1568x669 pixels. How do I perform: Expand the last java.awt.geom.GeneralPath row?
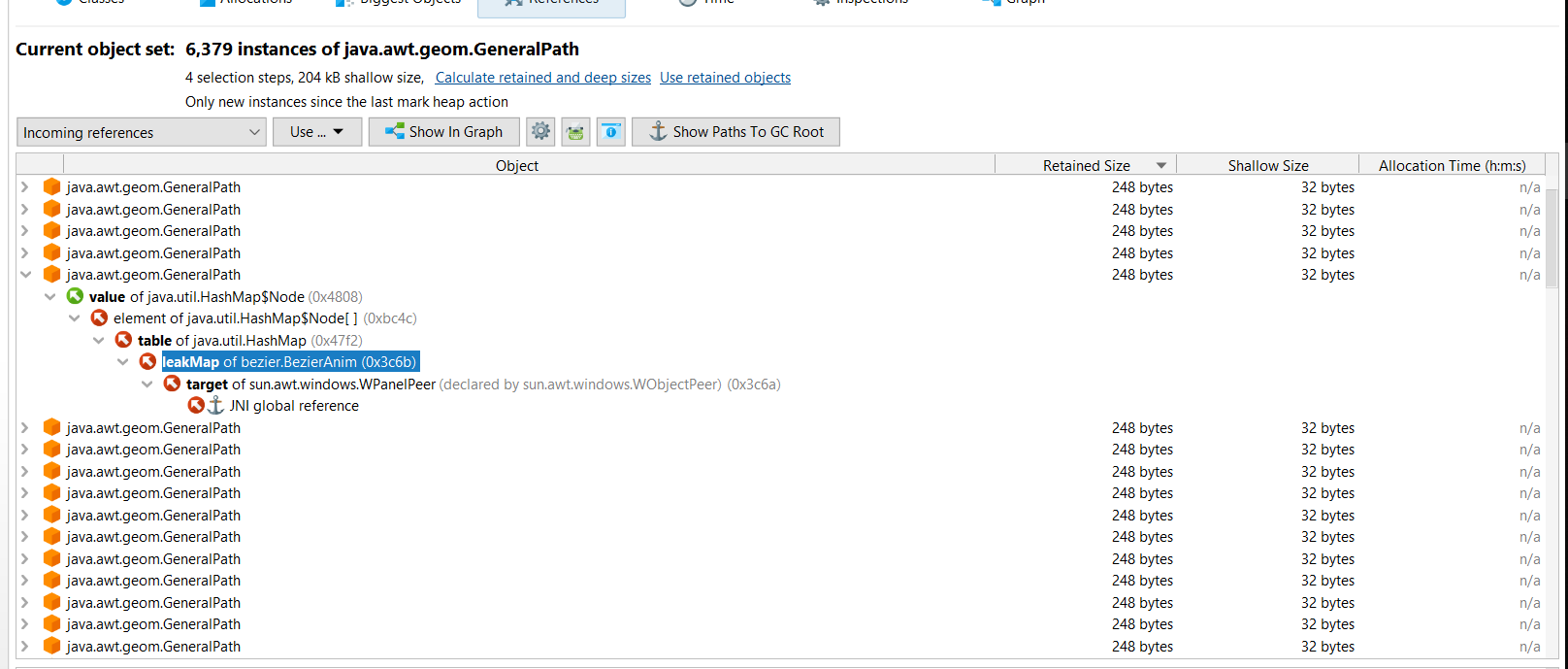point(25,646)
